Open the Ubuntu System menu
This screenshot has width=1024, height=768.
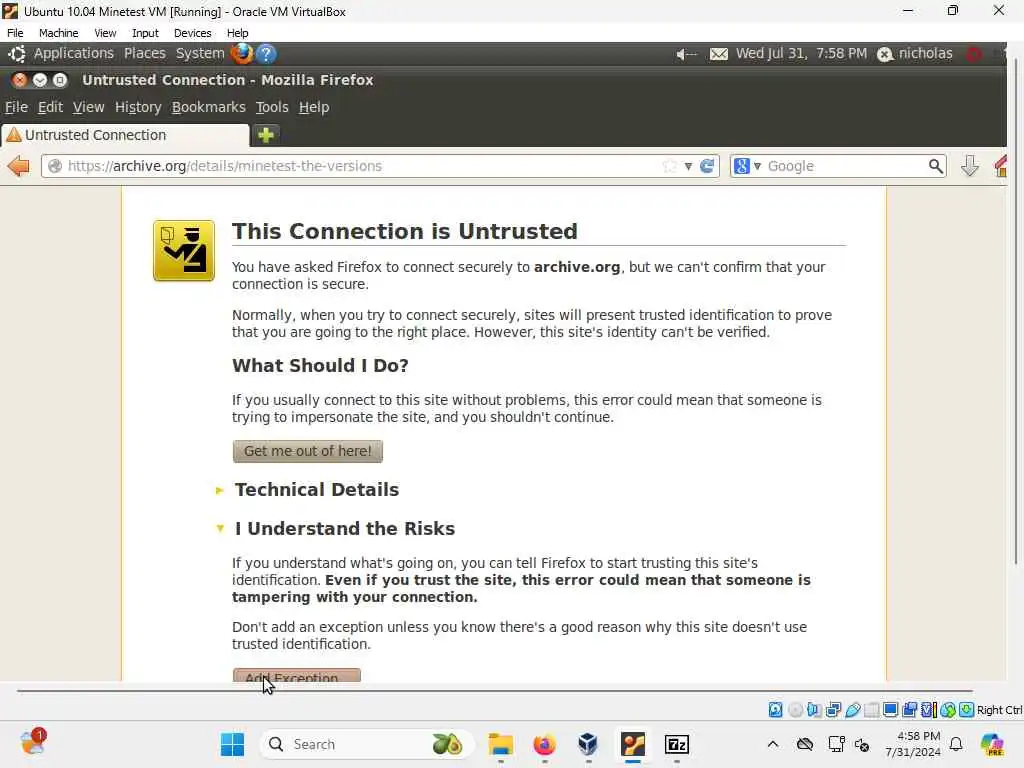(x=200, y=54)
